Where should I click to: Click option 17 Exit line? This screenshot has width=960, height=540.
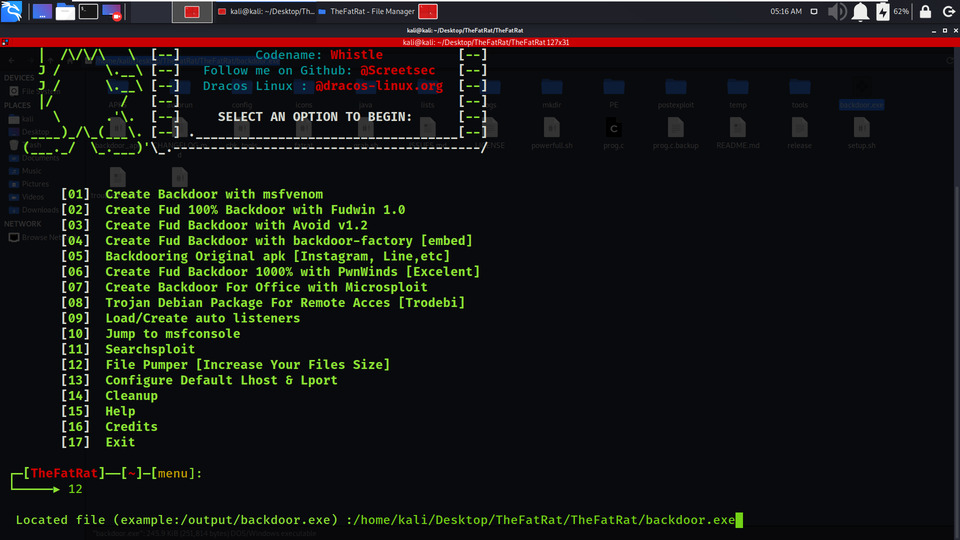(98, 442)
